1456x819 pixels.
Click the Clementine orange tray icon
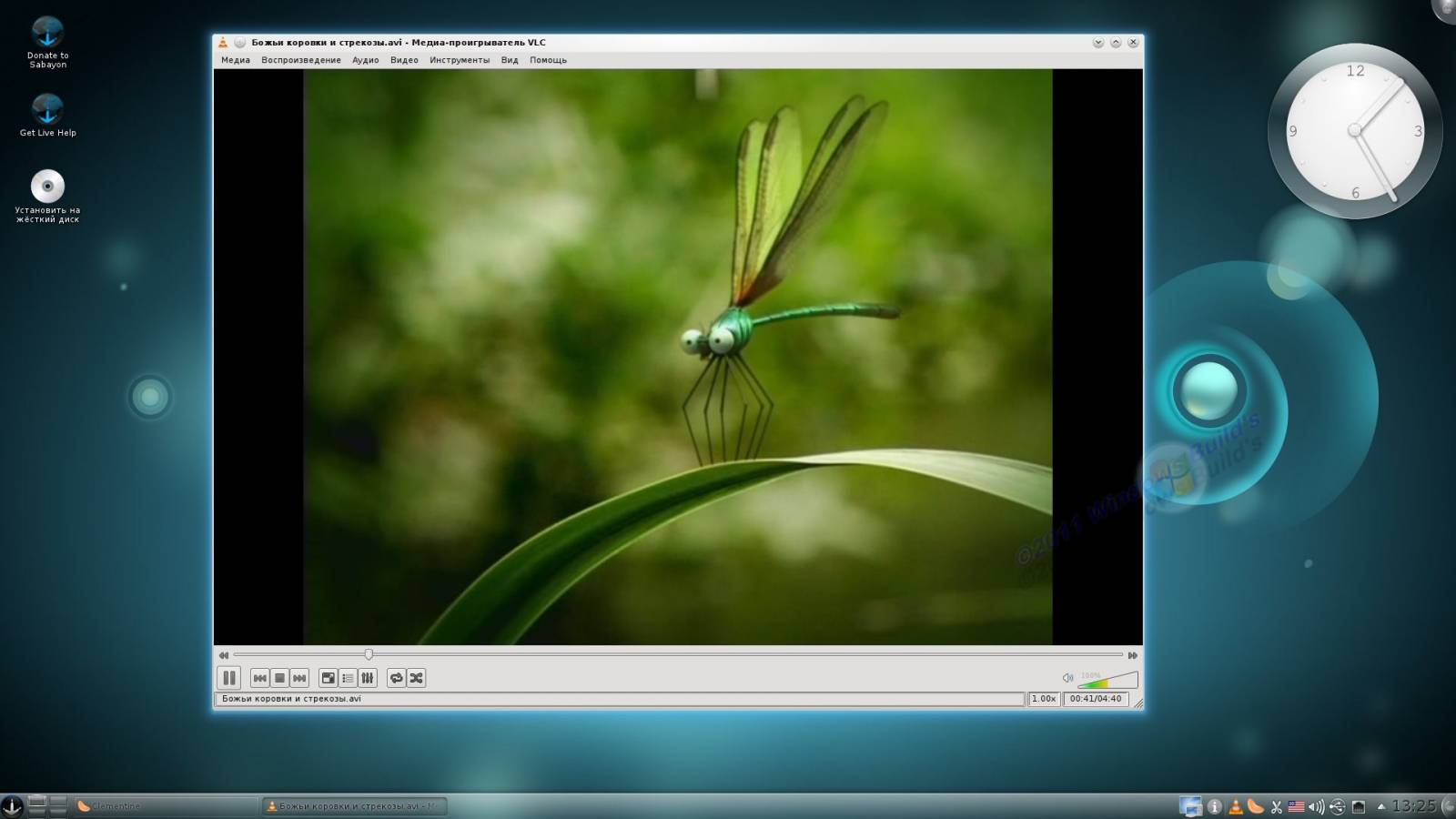pos(1256,806)
